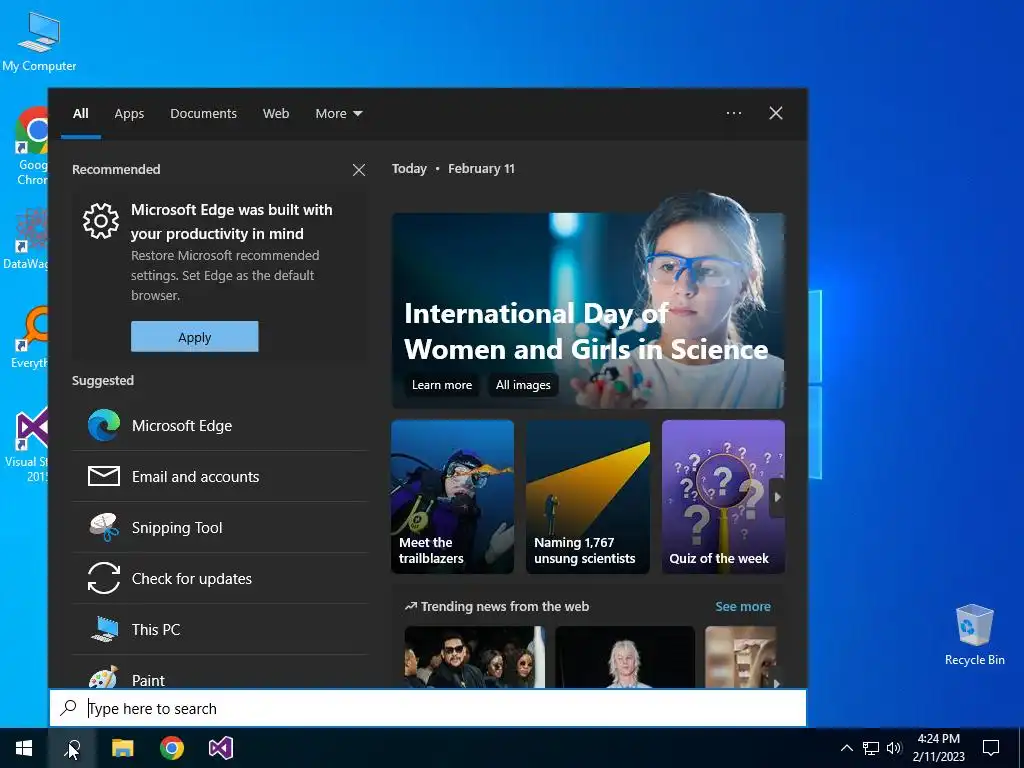The image size is (1024, 768).
Task: Click See more trending news link
Action: coord(743,607)
